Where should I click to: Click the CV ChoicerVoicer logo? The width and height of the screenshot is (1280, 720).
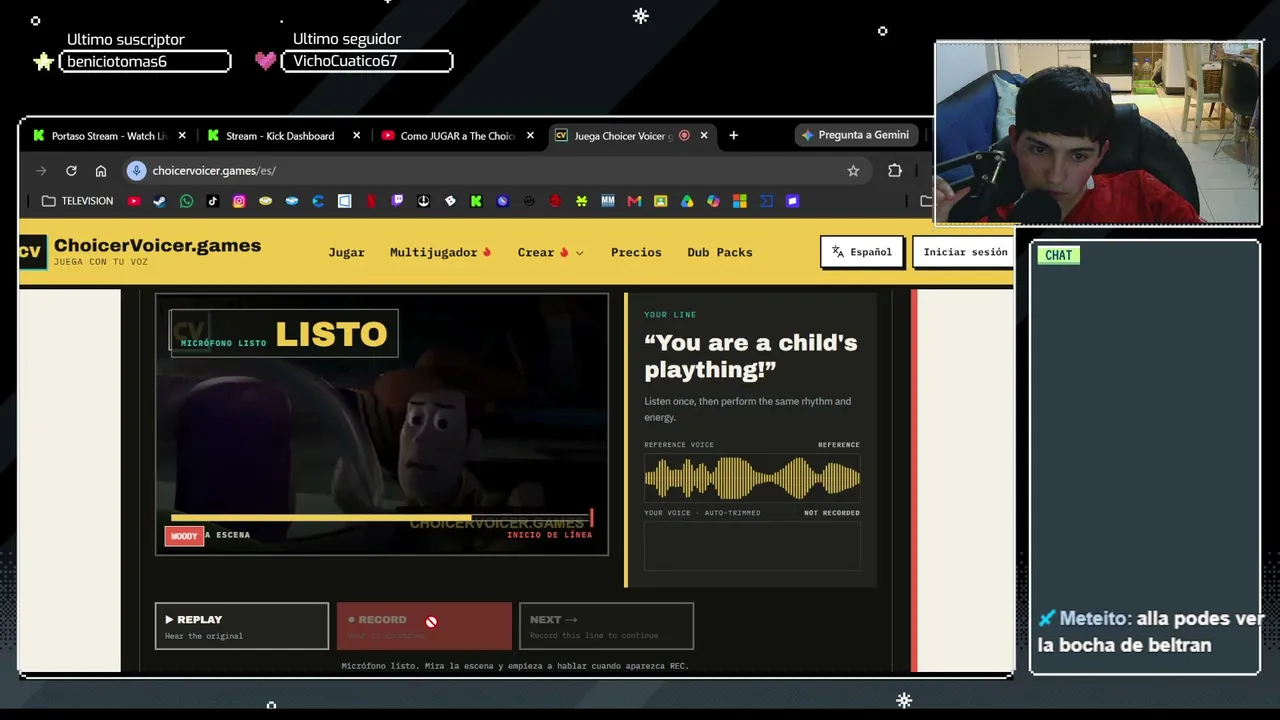(31, 252)
